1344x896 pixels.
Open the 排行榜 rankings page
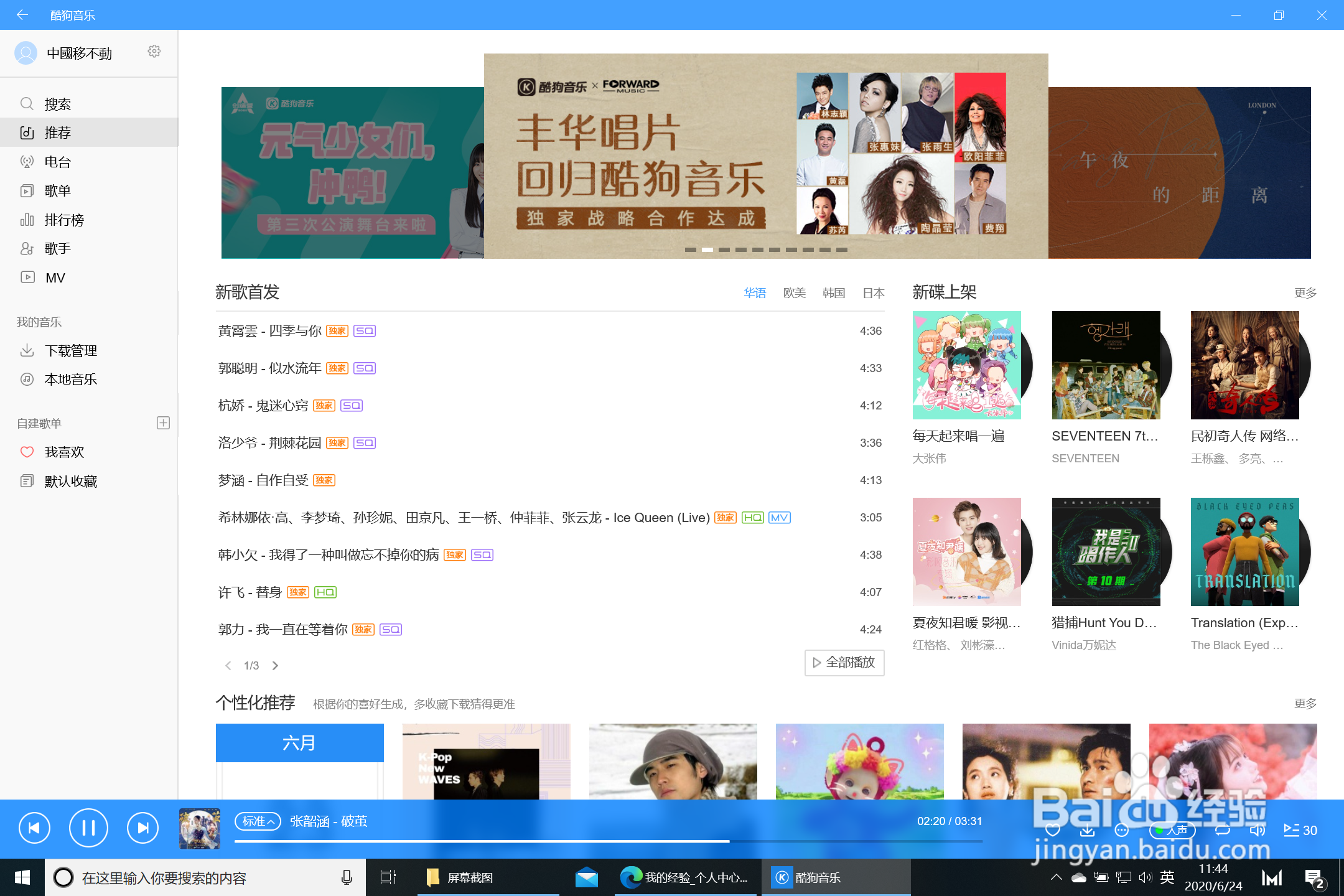pyautogui.click(x=64, y=220)
